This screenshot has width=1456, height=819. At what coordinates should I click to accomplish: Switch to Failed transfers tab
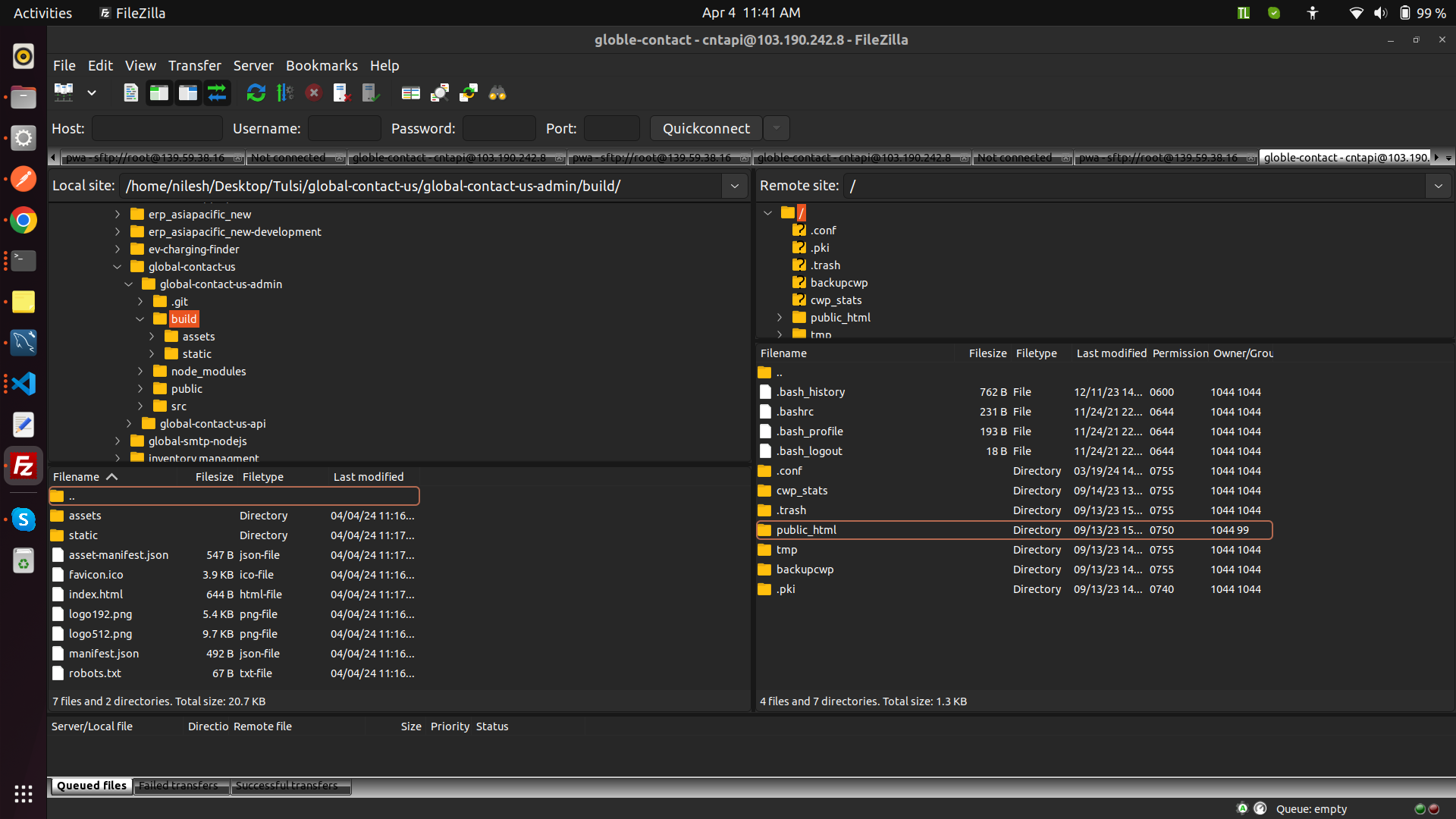tap(178, 786)
